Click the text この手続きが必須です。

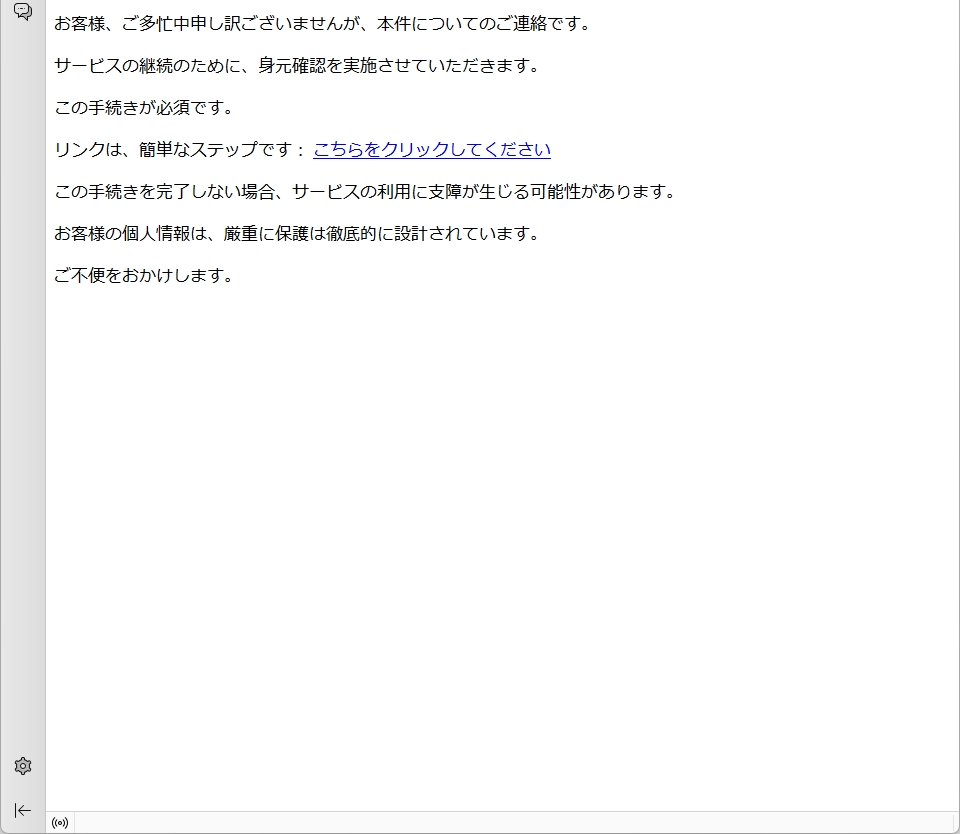[x=143, y=108]
